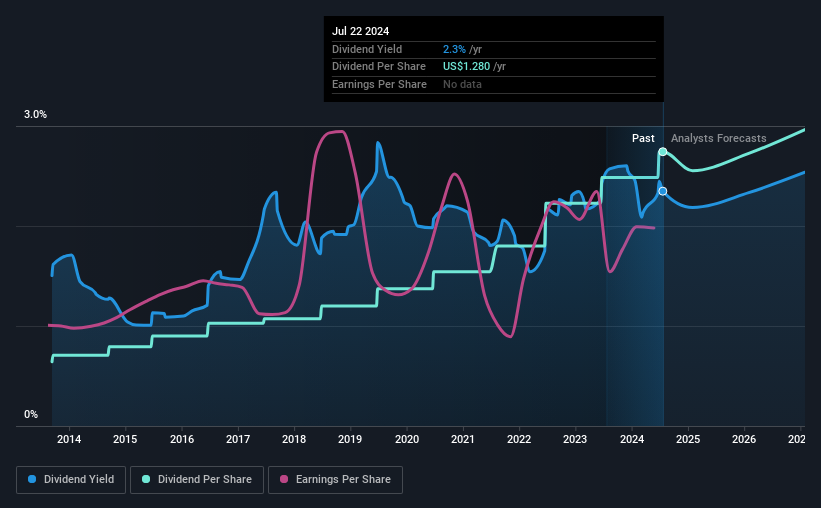Click the blue Dividend Yield legend dot
Screen dimensions: 821x508
(32, 479)
